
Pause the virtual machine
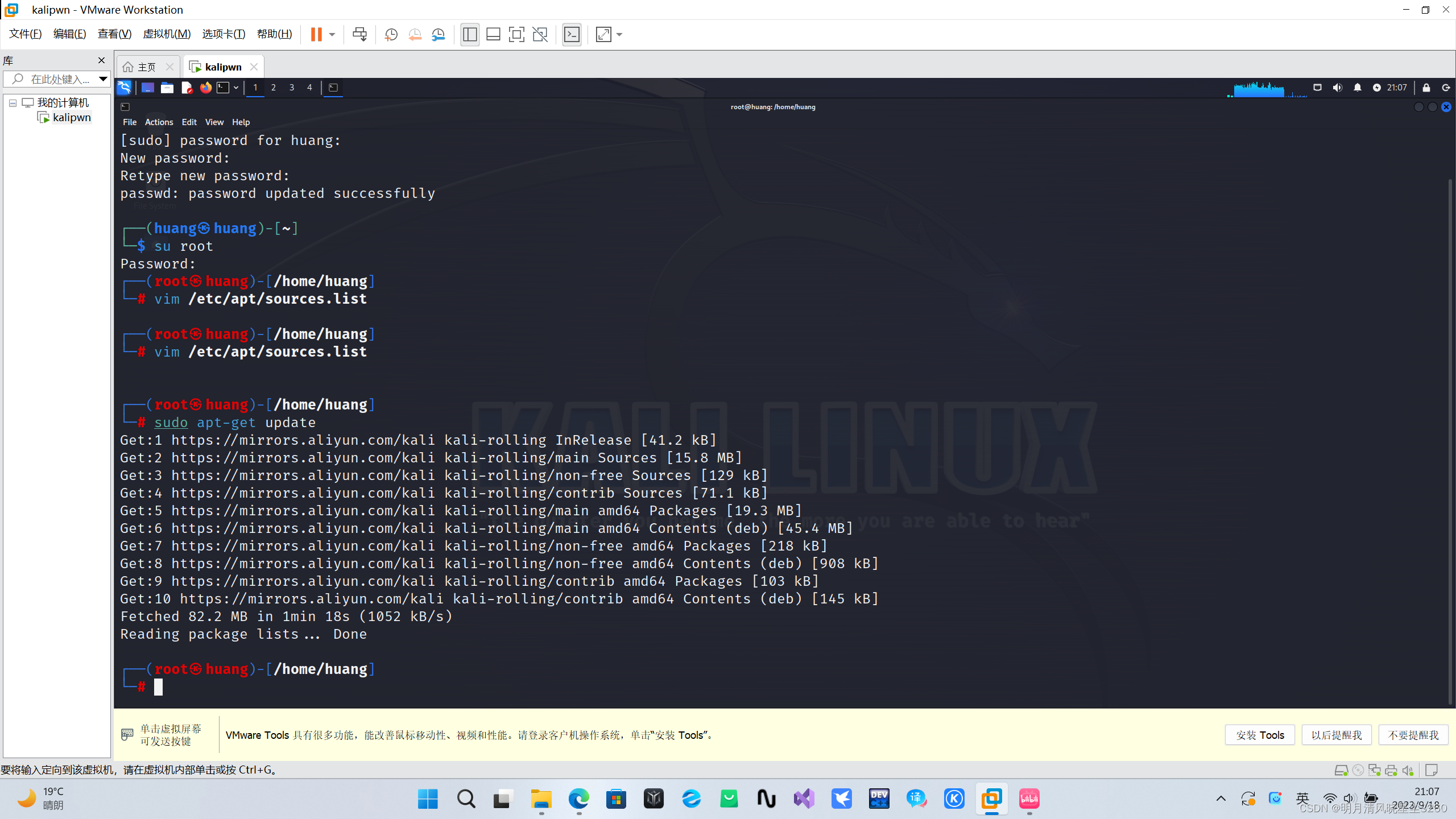[316, 35]
